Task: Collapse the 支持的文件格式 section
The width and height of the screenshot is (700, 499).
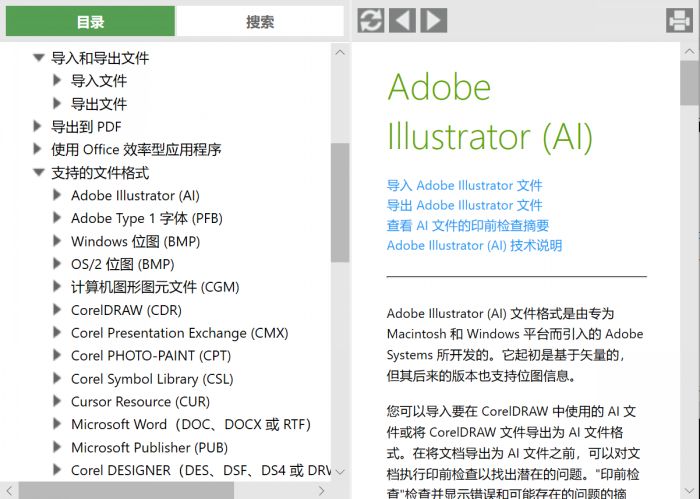Action: tap(38, 173)
